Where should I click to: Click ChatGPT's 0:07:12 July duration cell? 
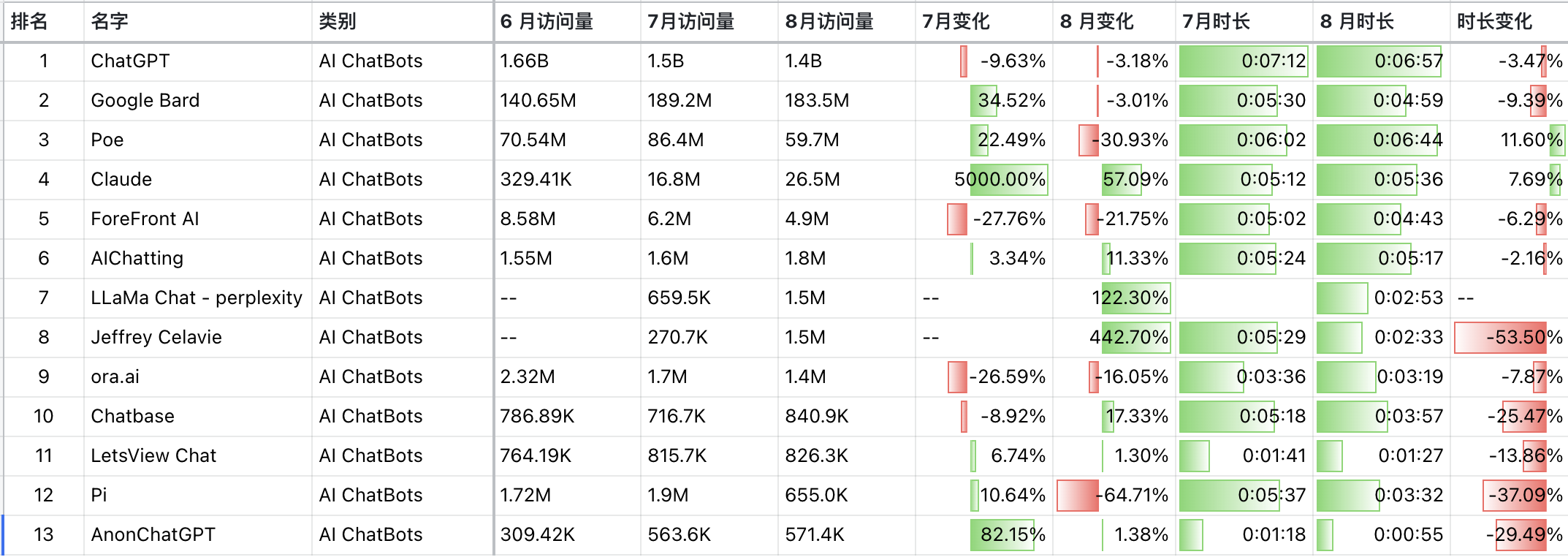[1244, 61]
